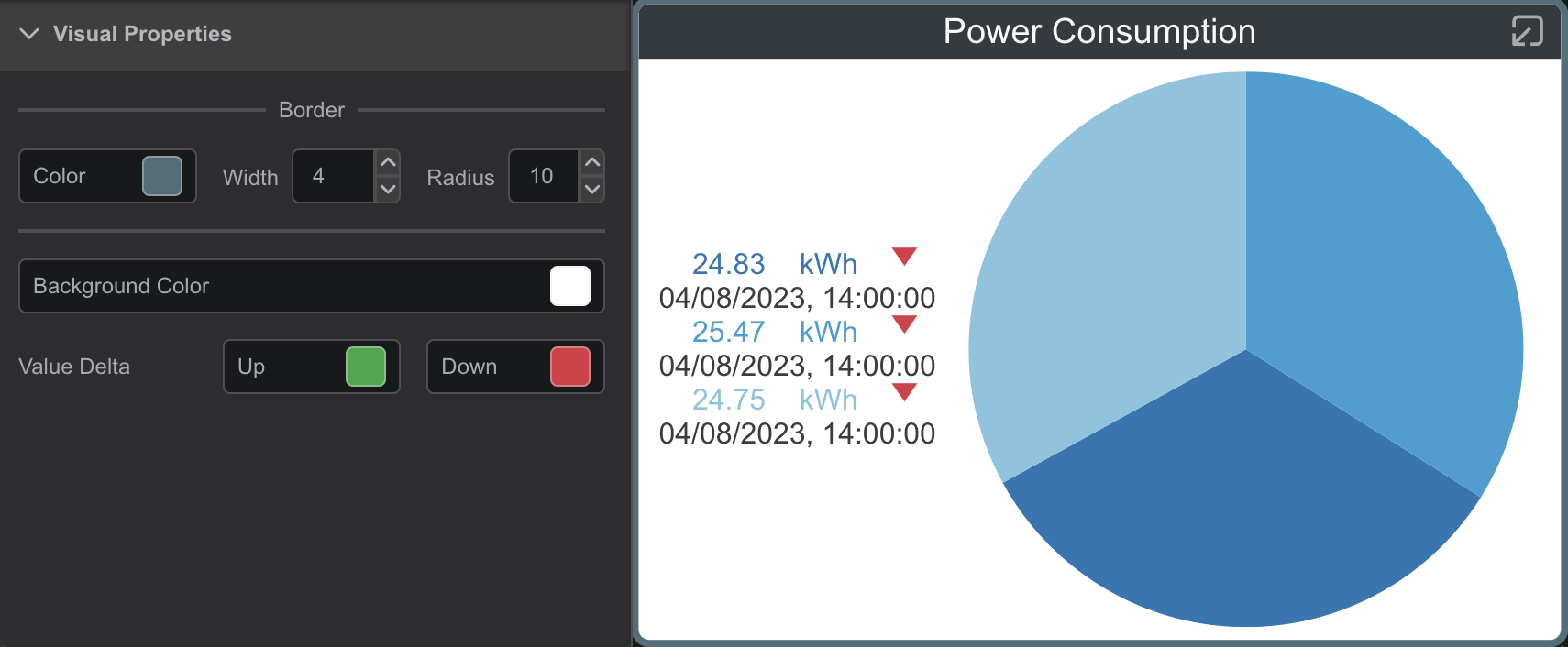The image size is (1568, 647).
Task: Click the border Radius input field
Action: 544,176
